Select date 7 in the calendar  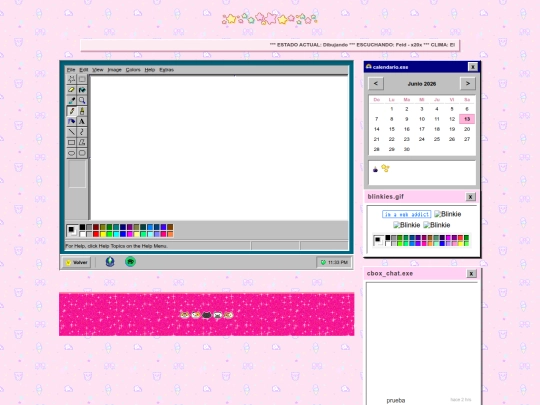pos(376,119)
